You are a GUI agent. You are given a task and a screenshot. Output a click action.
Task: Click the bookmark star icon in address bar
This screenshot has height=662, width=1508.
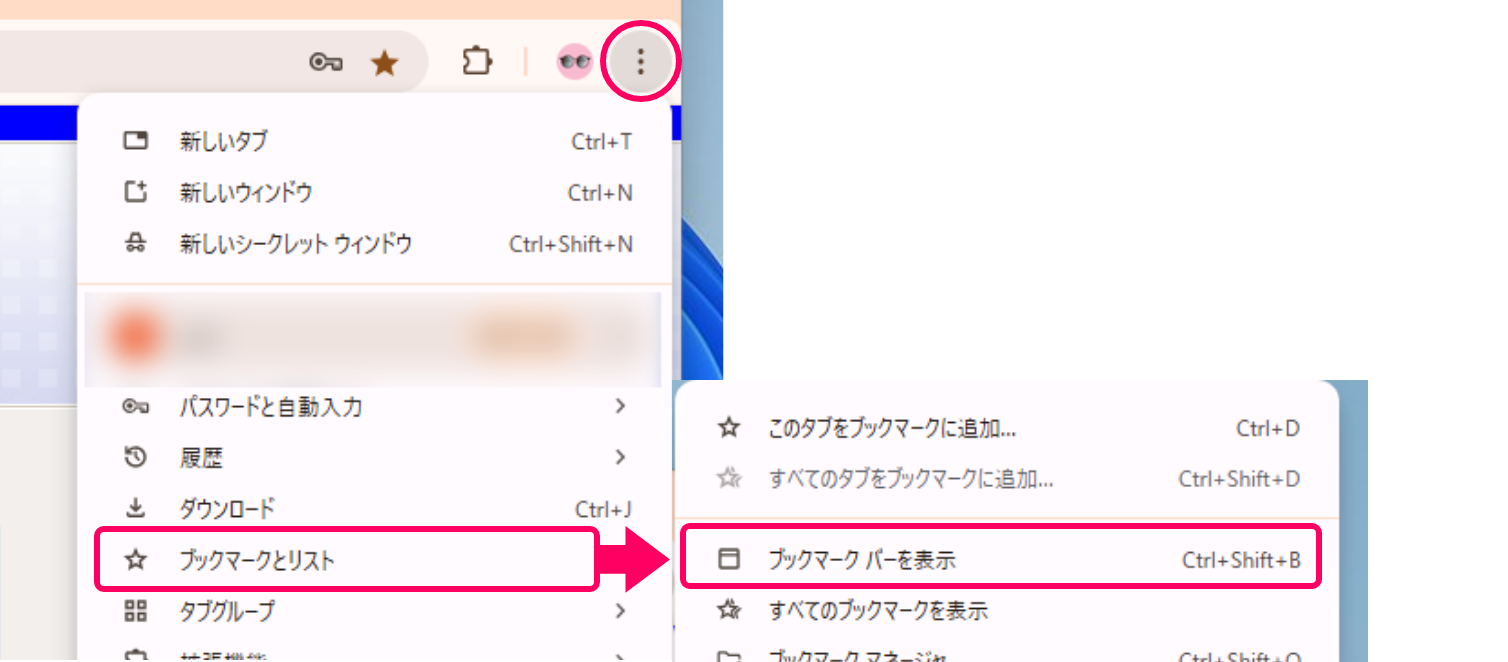tap(385, 64)
